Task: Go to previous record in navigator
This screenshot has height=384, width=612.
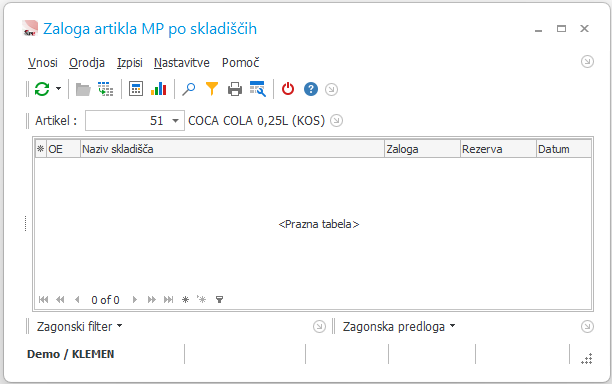Action: coord(77,300)
